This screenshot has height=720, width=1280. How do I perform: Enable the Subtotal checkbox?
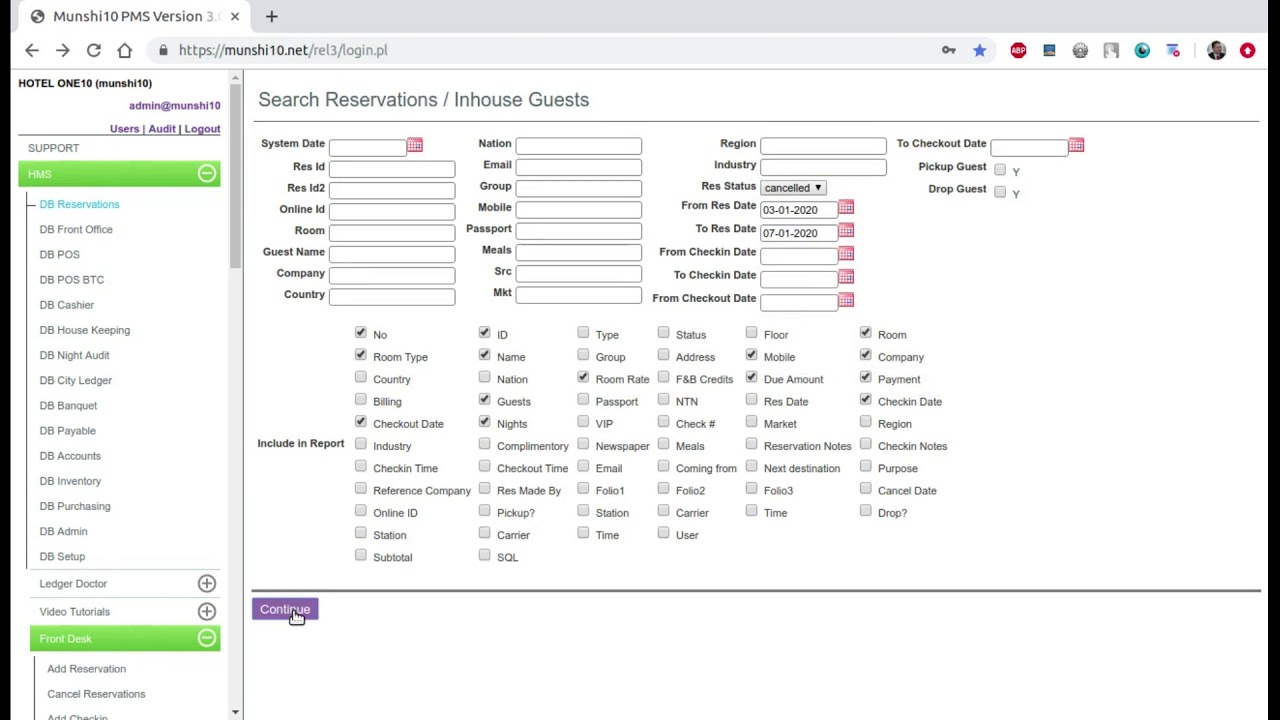[360, 555]
